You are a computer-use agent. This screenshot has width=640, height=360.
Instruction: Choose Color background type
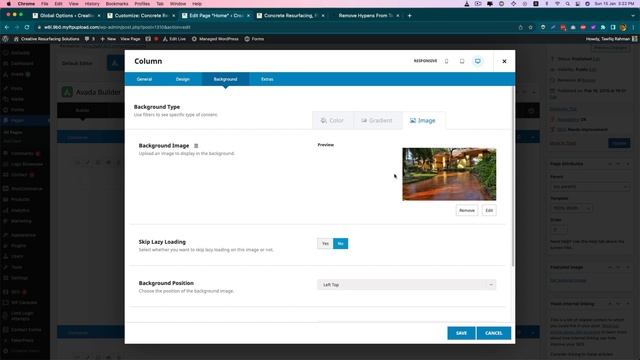333,120
